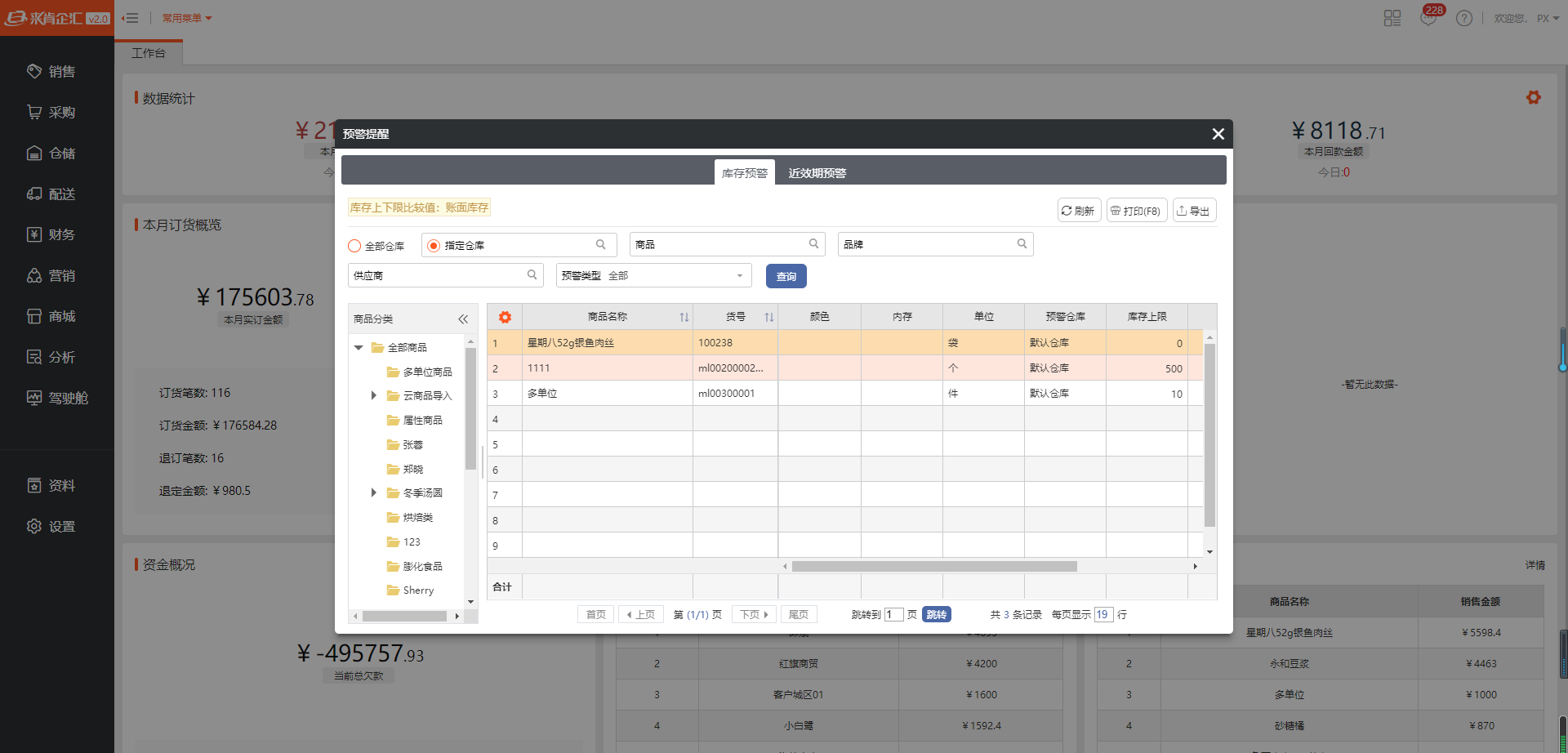Click the search icon in 供应商 field

point(532,275)
